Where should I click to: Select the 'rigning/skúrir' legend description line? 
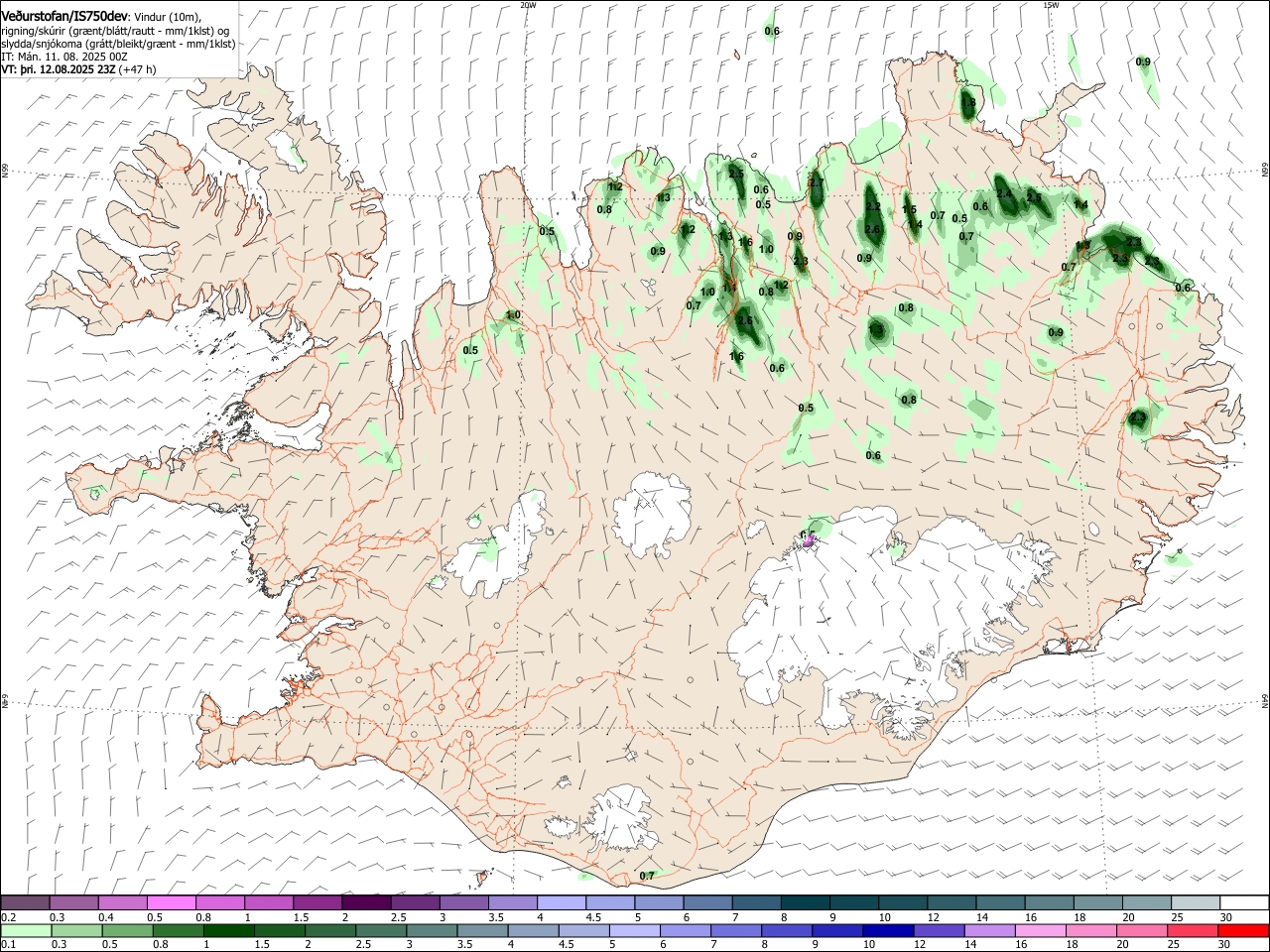click(x=115, y=31)
